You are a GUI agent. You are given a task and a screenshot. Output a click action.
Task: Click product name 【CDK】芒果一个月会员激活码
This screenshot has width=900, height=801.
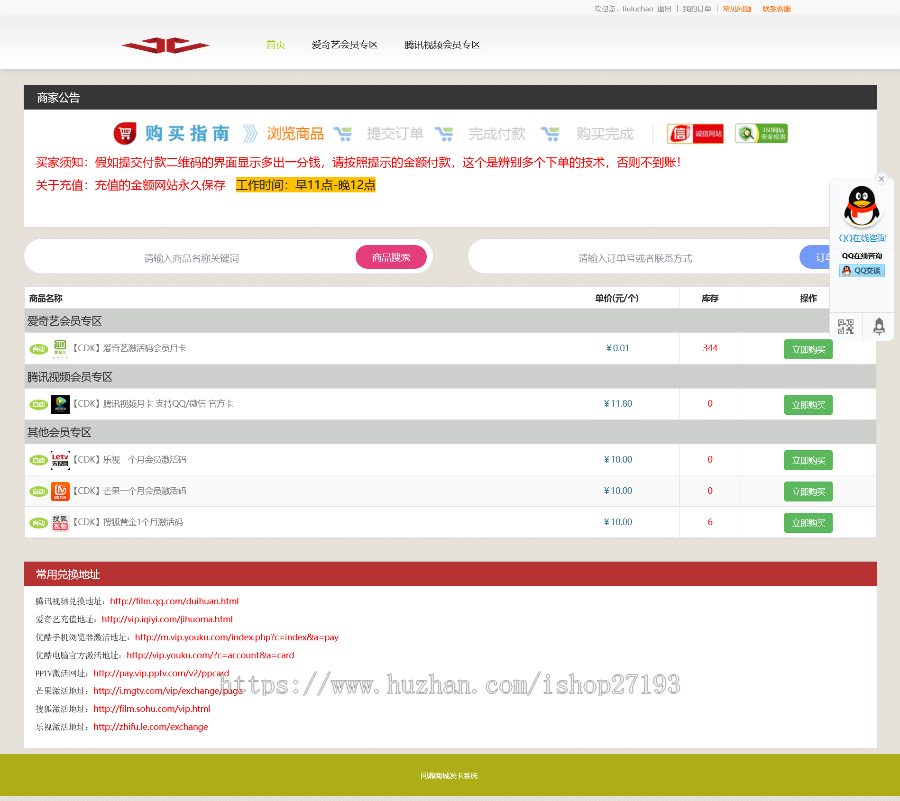tap(129, 491)
